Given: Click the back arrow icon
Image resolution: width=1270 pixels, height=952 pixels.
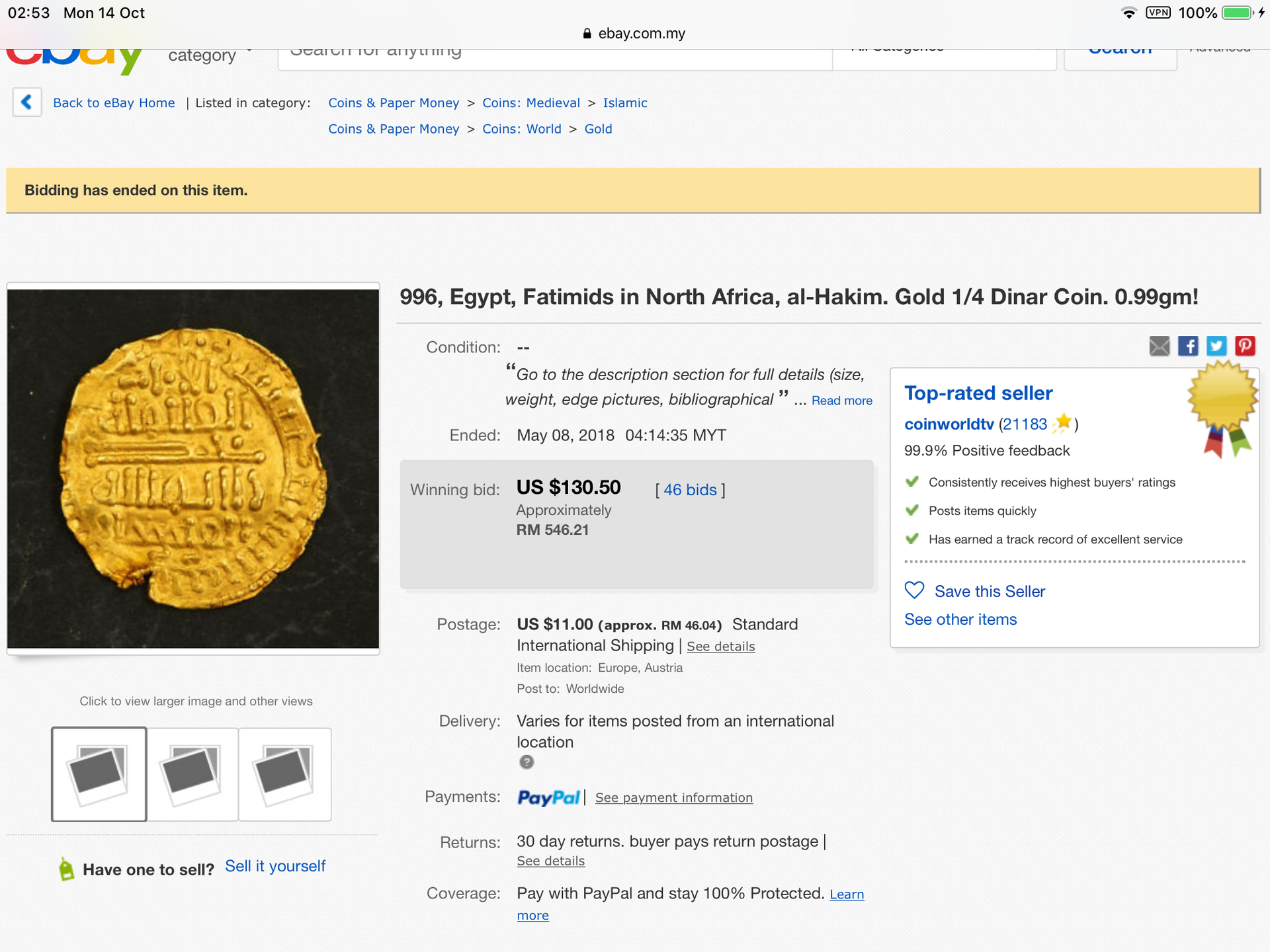Looking at the screenshot, I should click(26, 102).
